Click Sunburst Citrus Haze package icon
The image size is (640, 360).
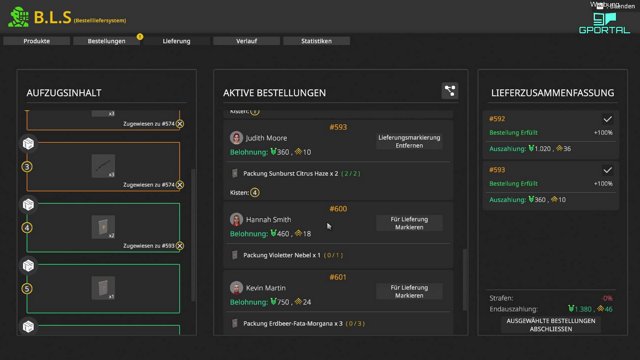click(235, 173)
